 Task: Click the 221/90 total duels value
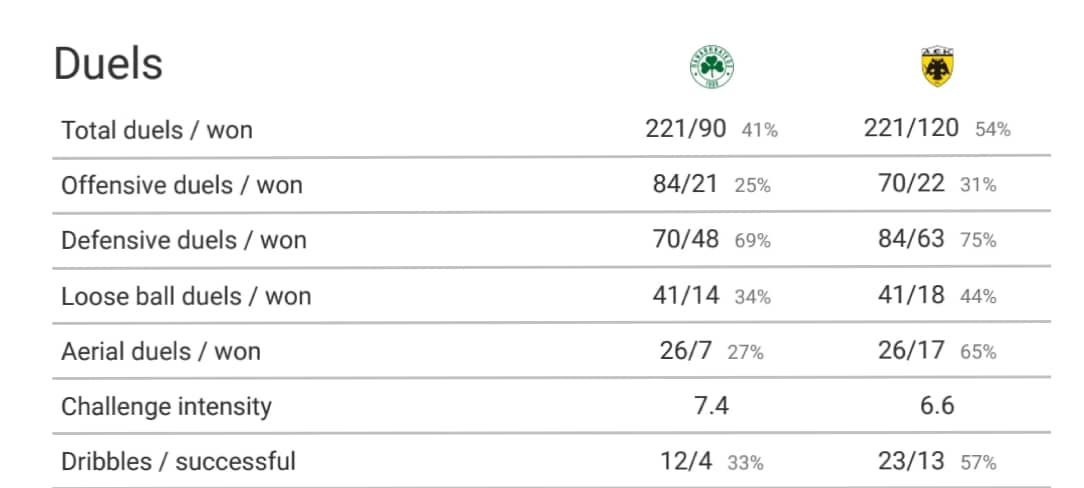(686, 129)
